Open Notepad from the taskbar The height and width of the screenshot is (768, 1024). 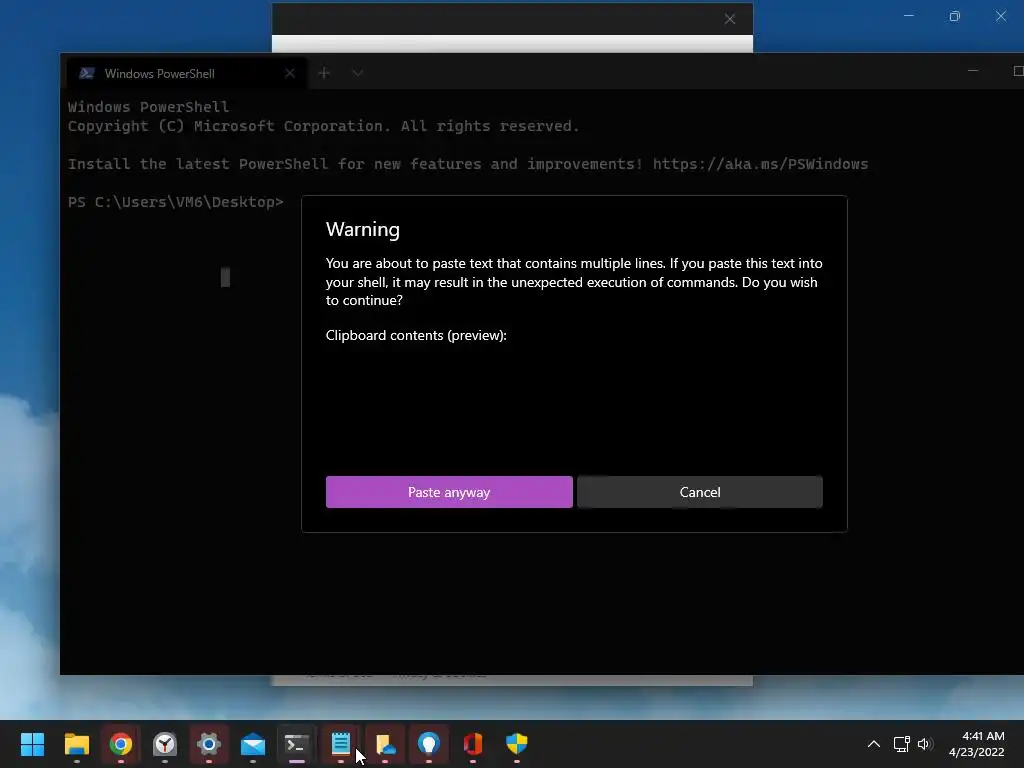pos(341,744)
